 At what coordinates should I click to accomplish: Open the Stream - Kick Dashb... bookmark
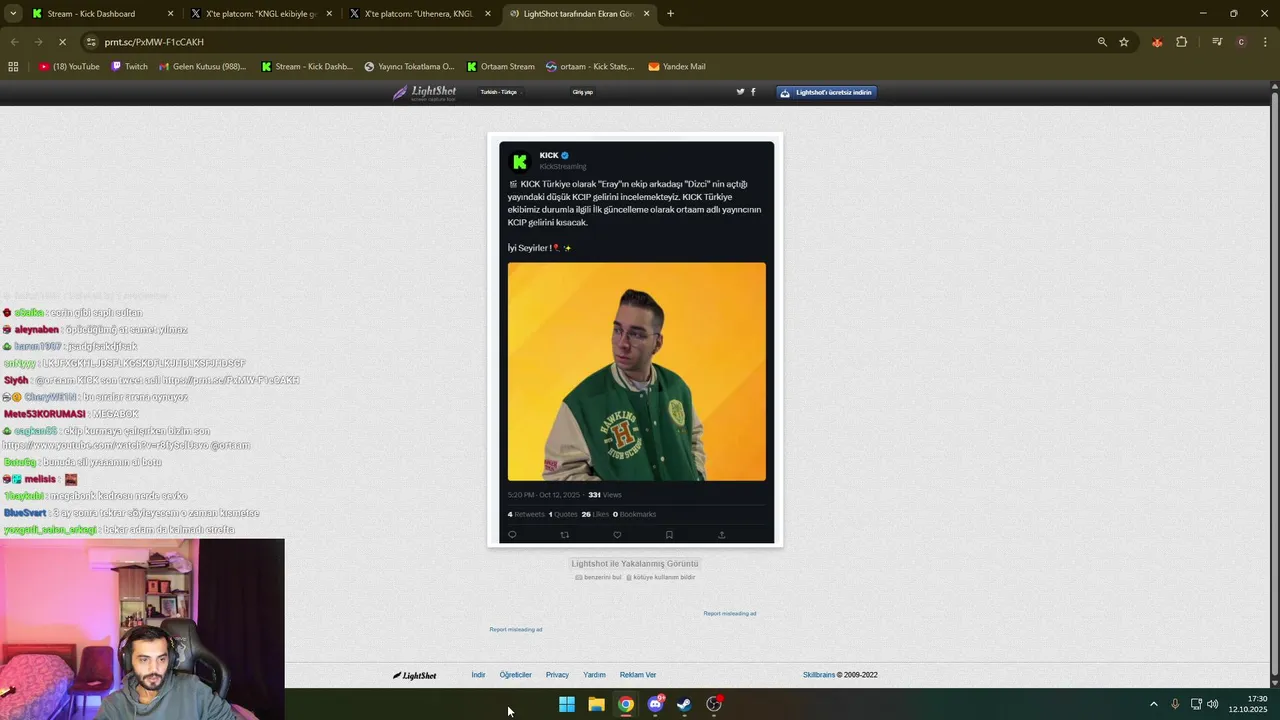tap(307, 67)
